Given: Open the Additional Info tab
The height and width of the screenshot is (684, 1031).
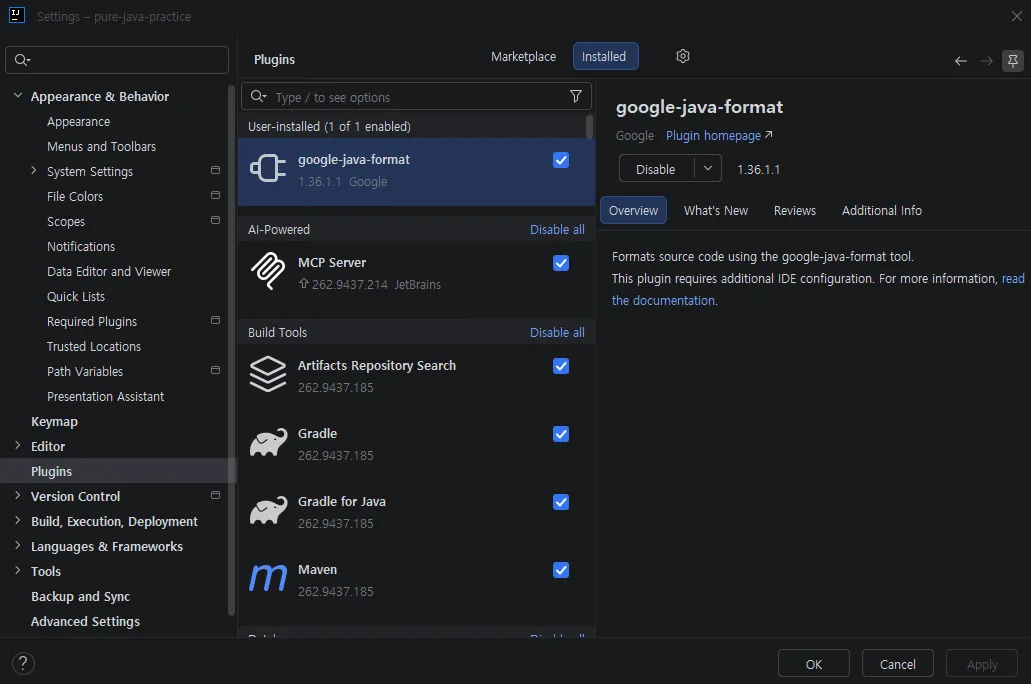Looking at the screenshot, I should (882, 210).
